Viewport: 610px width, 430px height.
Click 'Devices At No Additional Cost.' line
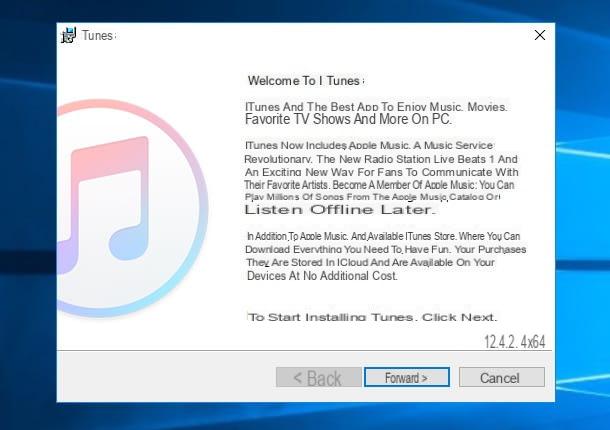(322, 276)
